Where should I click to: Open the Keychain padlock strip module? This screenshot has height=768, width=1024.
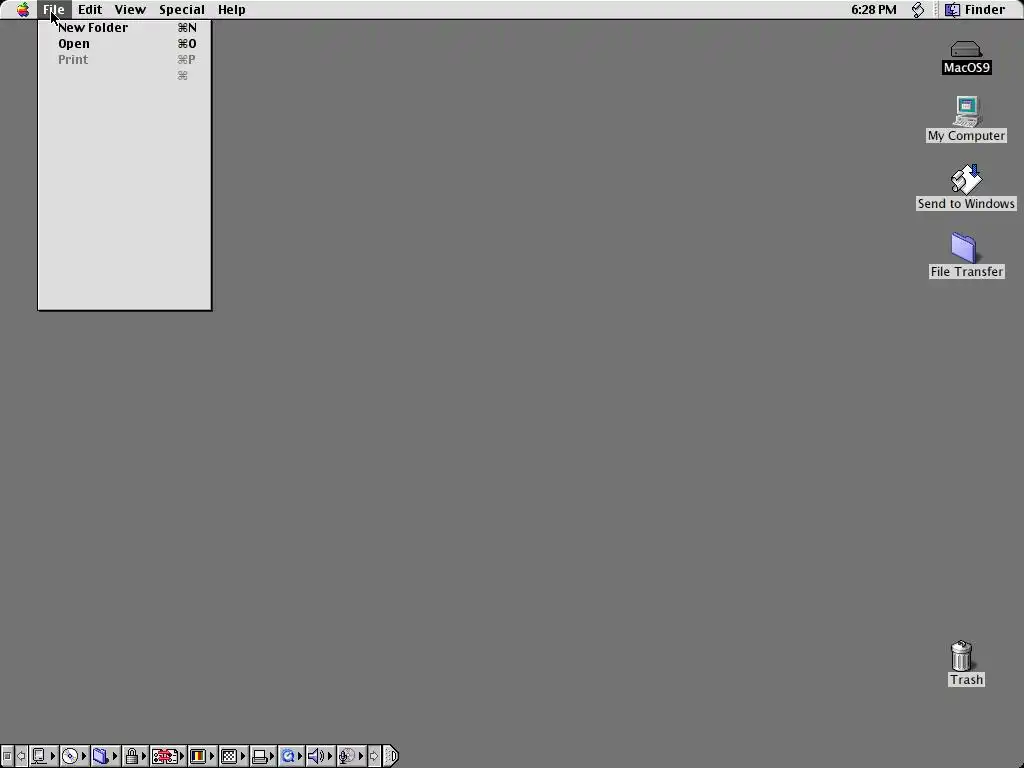(x=135, y=756)
